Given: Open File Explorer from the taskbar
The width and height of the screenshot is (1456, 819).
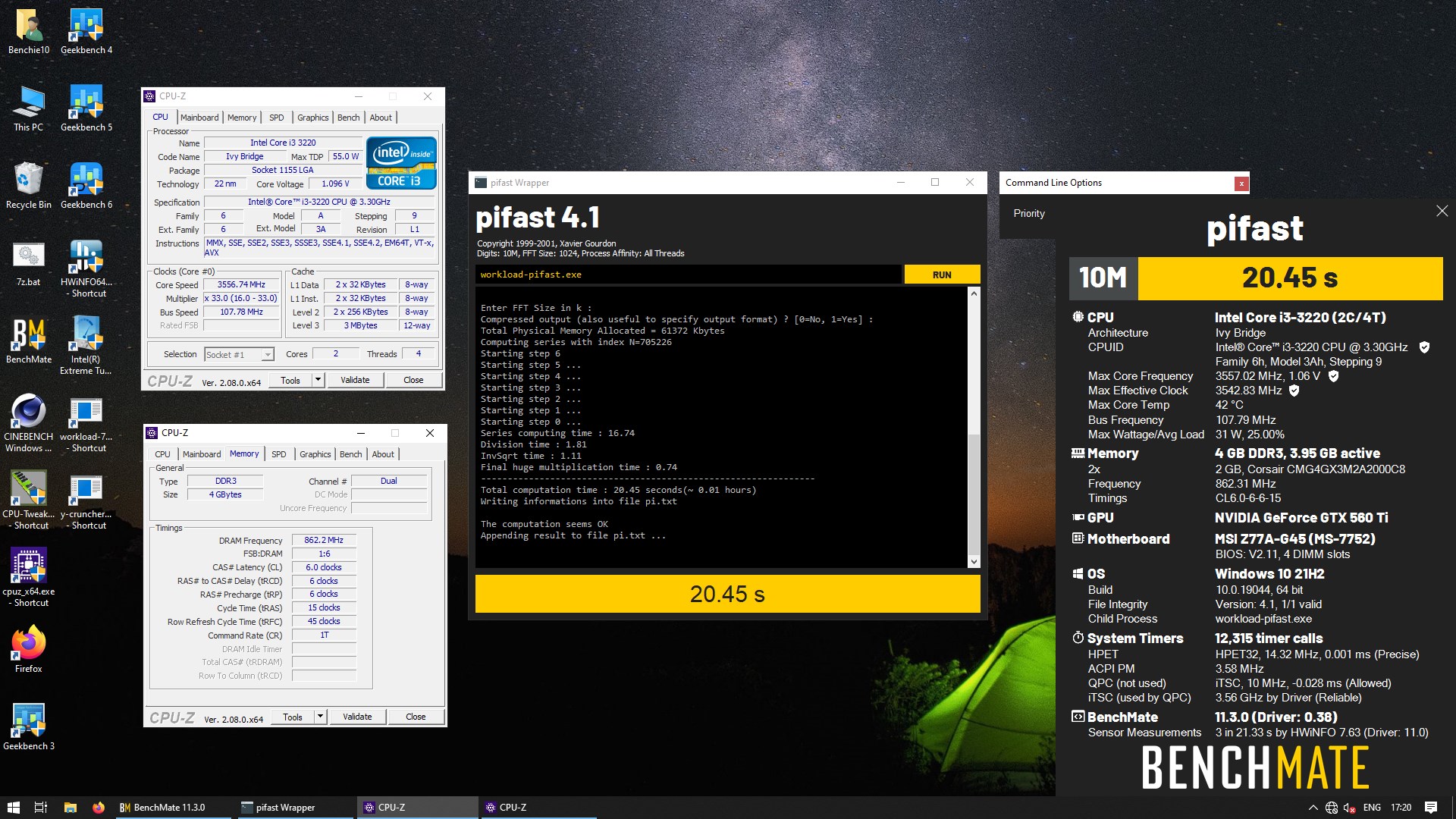Looking at the screenshot, I should tap(70, 808).
